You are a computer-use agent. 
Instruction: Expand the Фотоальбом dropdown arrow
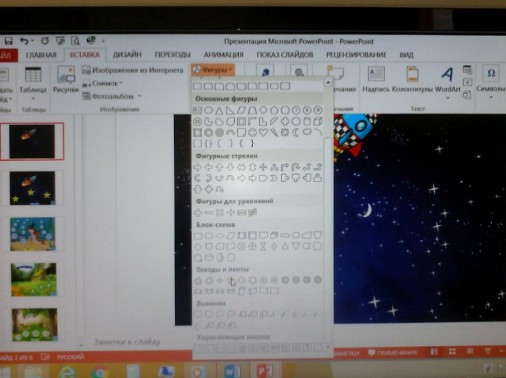[140, 96]
